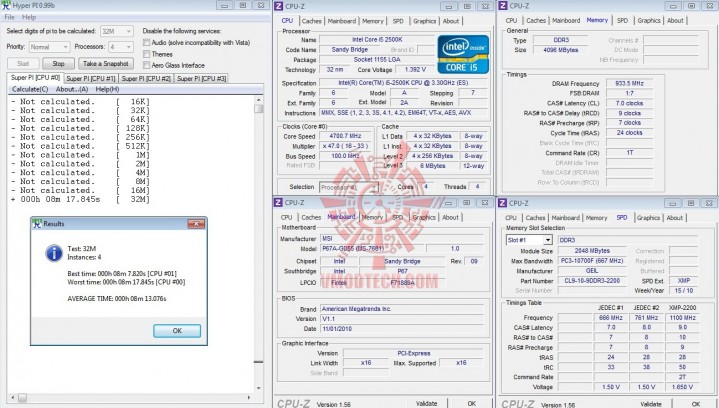Click the CPU-Z icon in SPD window title
Image resolution: width=719 pixels, height=408 pixels.
(x=503, y=203)
